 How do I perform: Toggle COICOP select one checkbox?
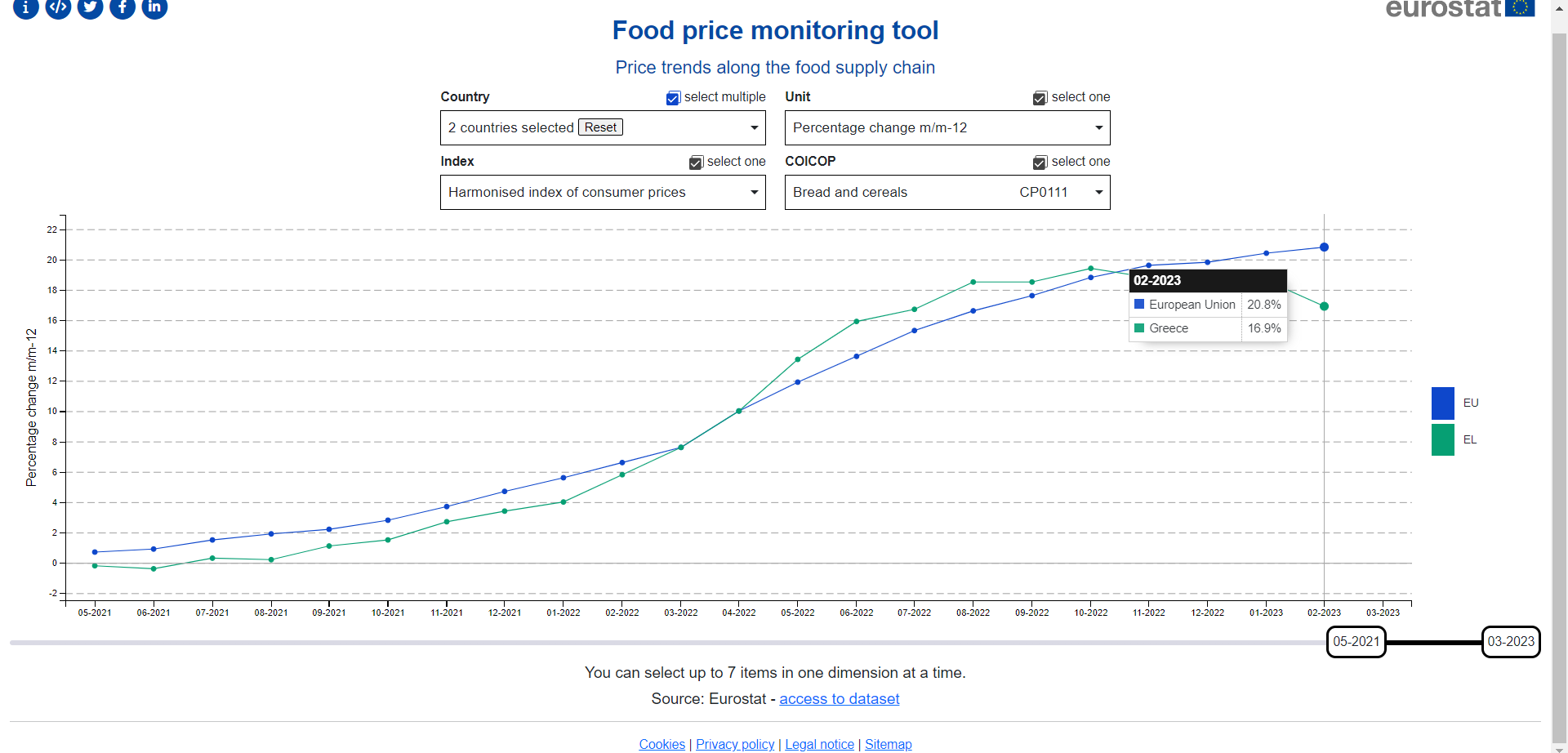pos(1040,163)
